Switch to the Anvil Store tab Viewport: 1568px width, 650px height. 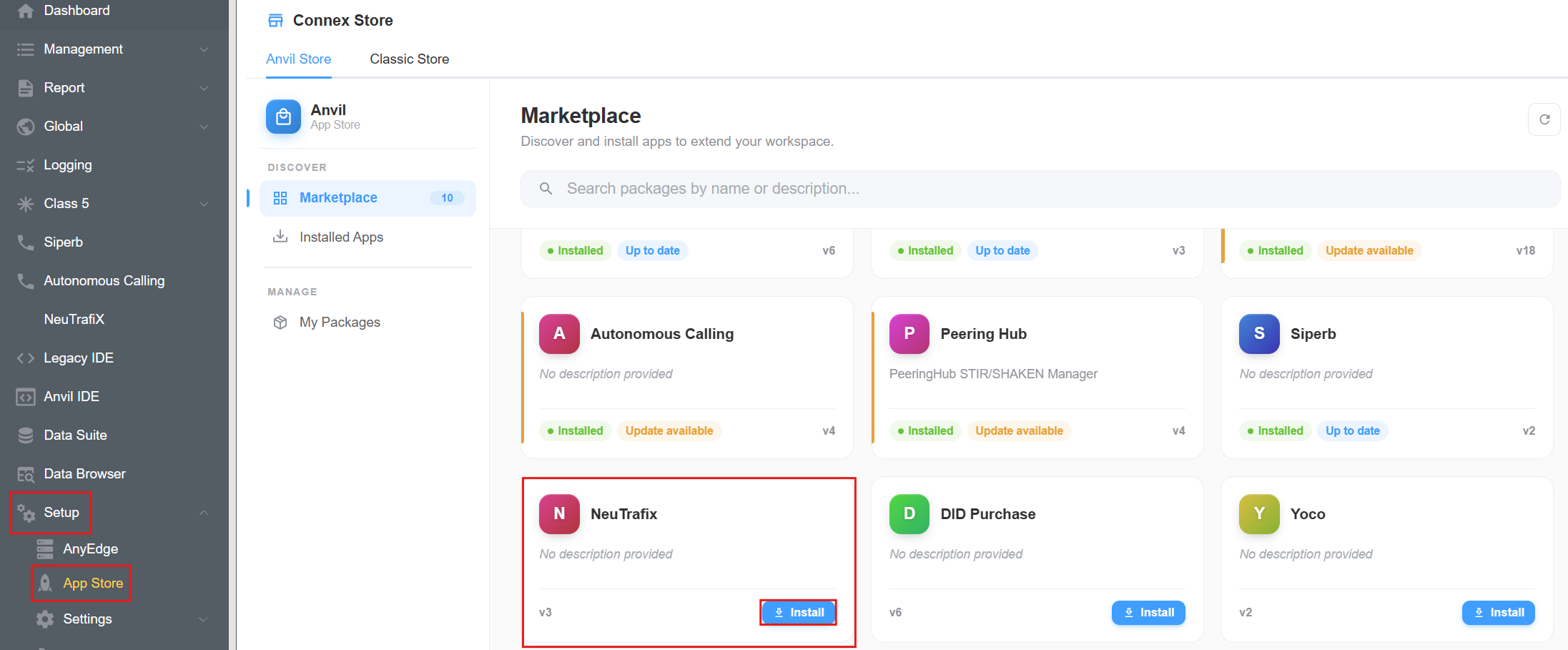298,59
